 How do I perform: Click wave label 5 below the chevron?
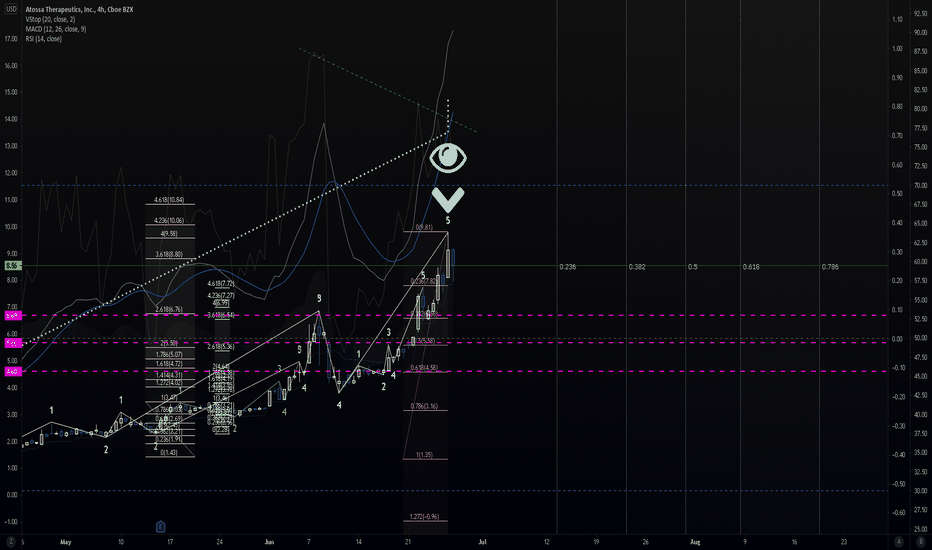tap(448, 221)
